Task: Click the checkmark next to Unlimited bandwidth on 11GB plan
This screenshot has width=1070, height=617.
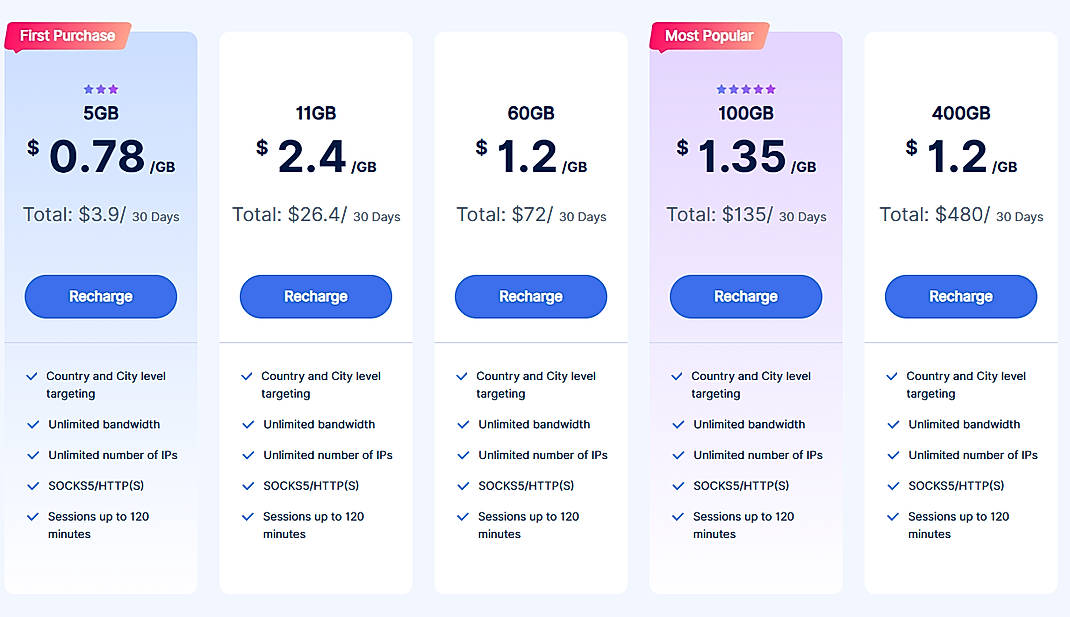Action: 247,424
